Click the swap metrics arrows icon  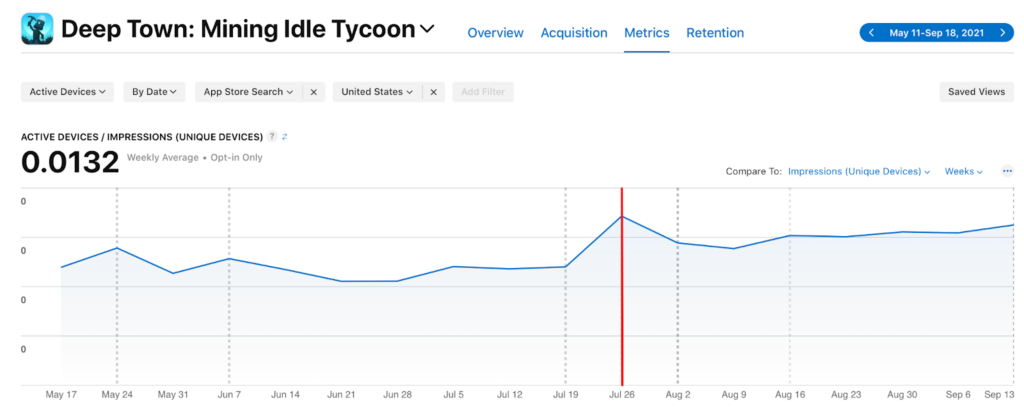click(x=285, y=136)
